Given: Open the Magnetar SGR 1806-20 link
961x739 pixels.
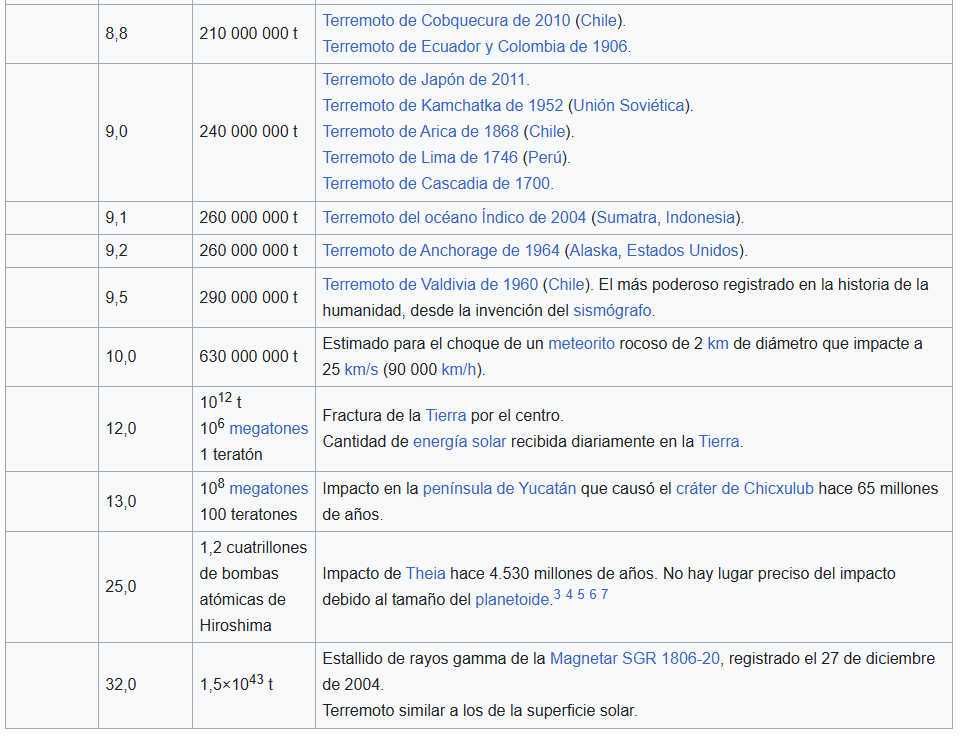Looking at the screenshot, I should [636, 658].
